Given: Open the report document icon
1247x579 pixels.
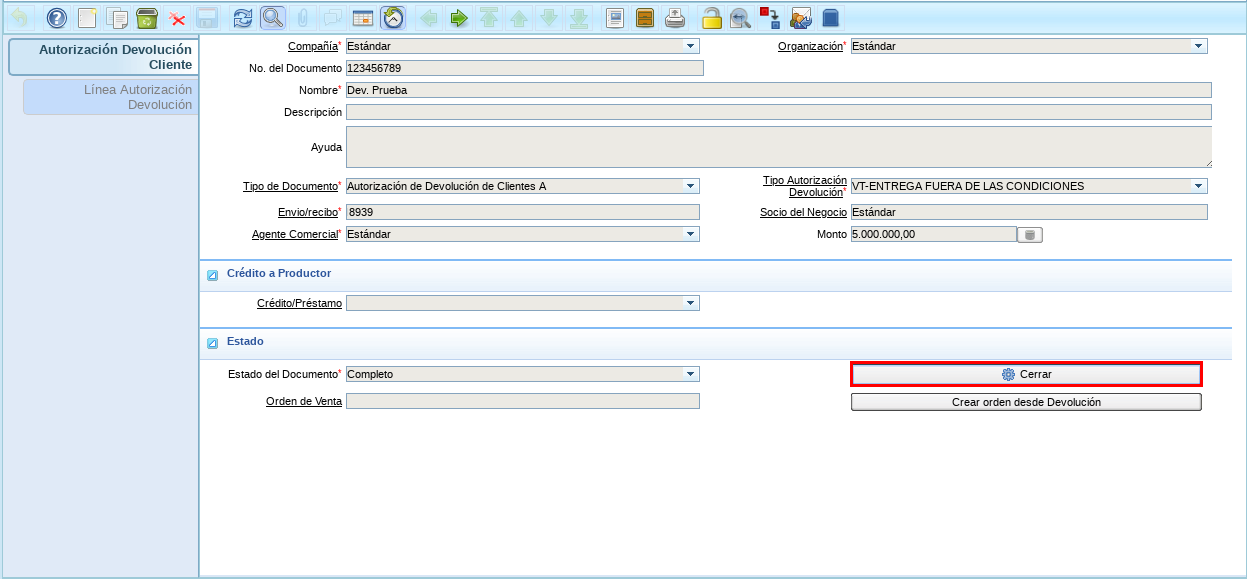Looking at the screenshot, I should point(615,18).
